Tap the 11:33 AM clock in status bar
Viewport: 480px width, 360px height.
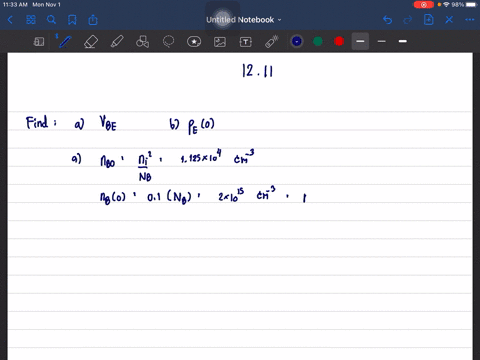click(15, 5)
